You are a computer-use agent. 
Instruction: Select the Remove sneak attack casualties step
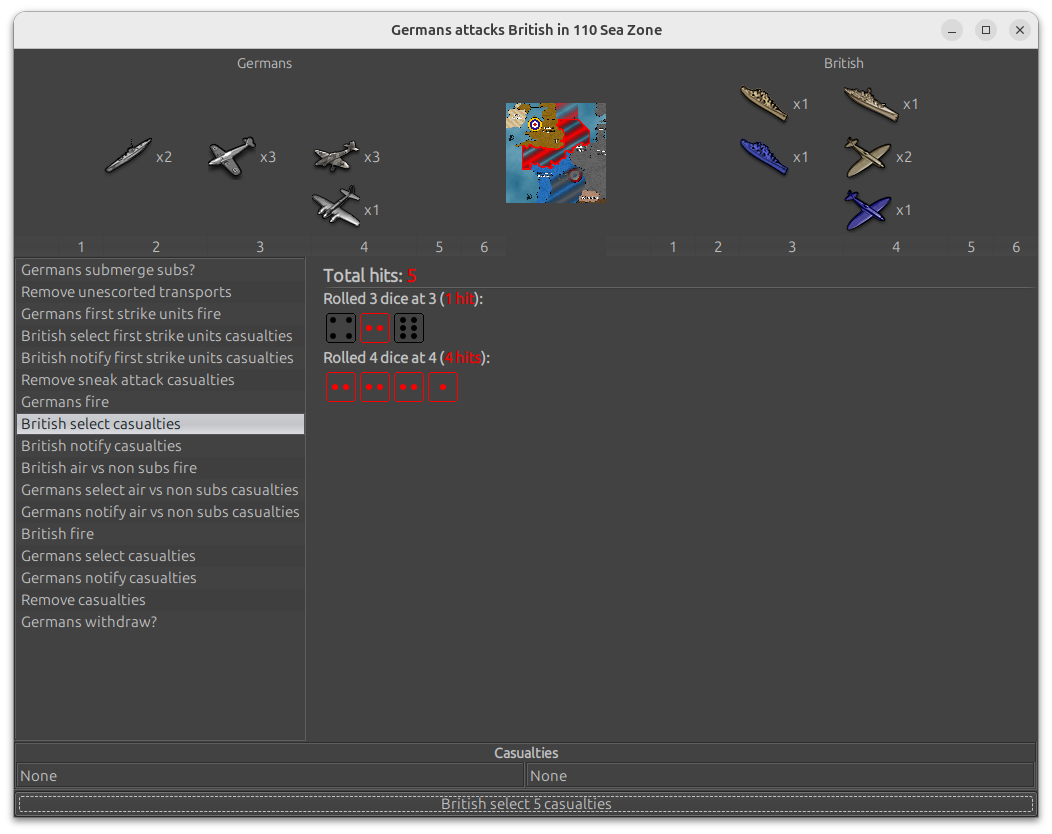tap(128, 380)
